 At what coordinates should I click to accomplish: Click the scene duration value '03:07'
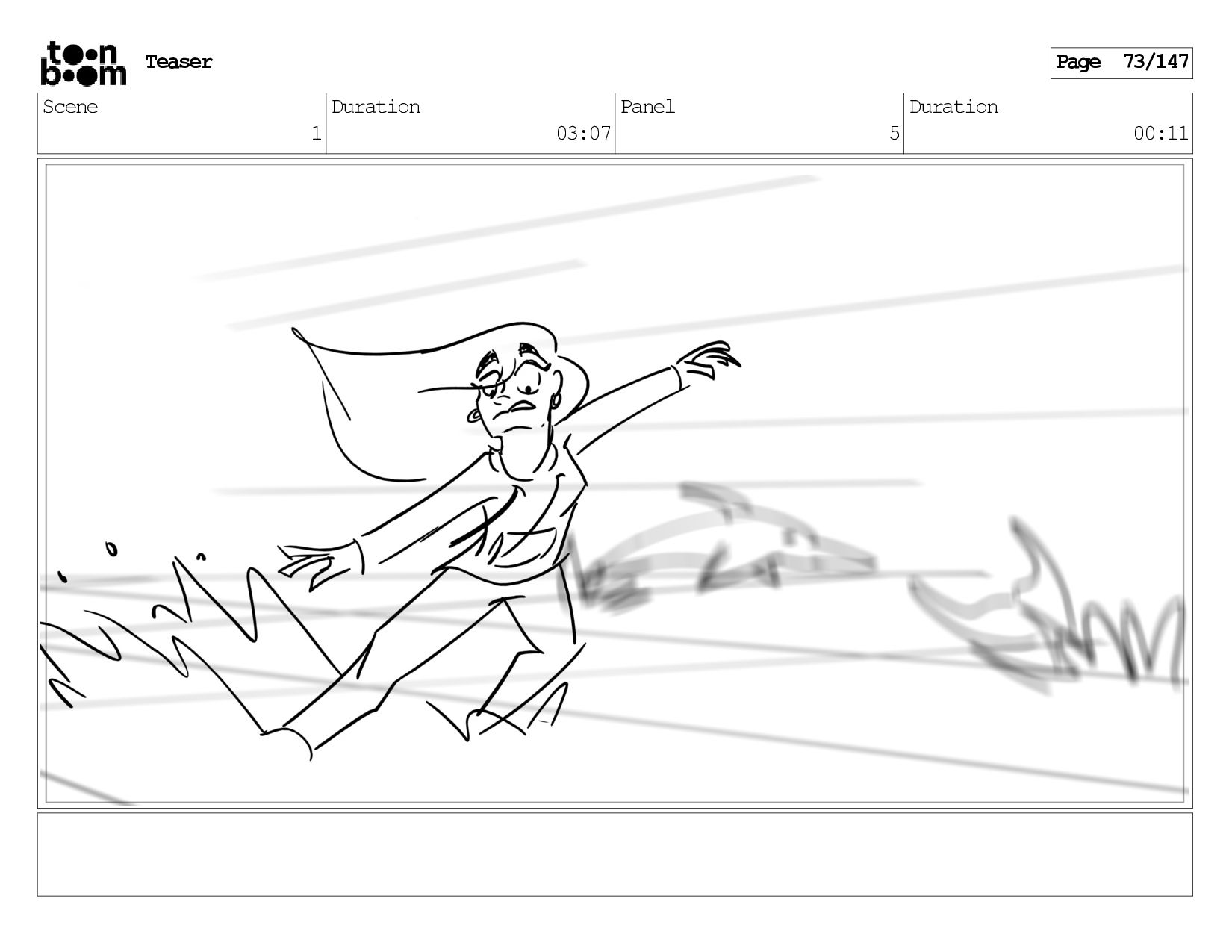(x=584, y=134)
